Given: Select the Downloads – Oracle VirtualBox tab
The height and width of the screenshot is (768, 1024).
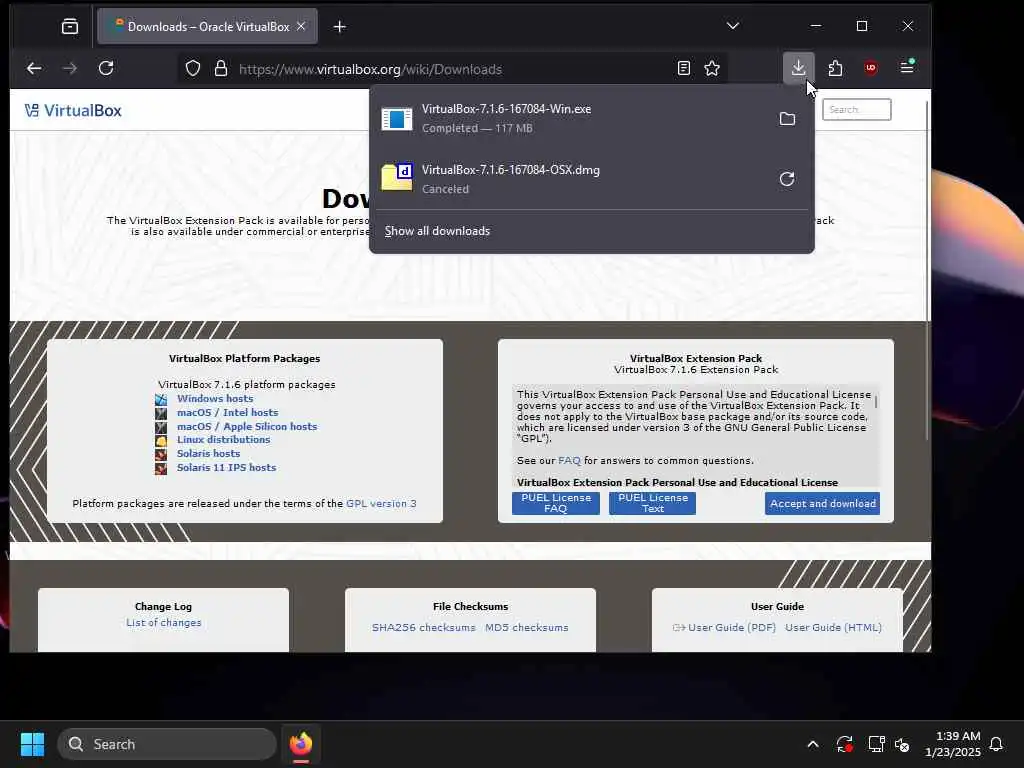Looking at the screenshot, I should tap(207, 27).
